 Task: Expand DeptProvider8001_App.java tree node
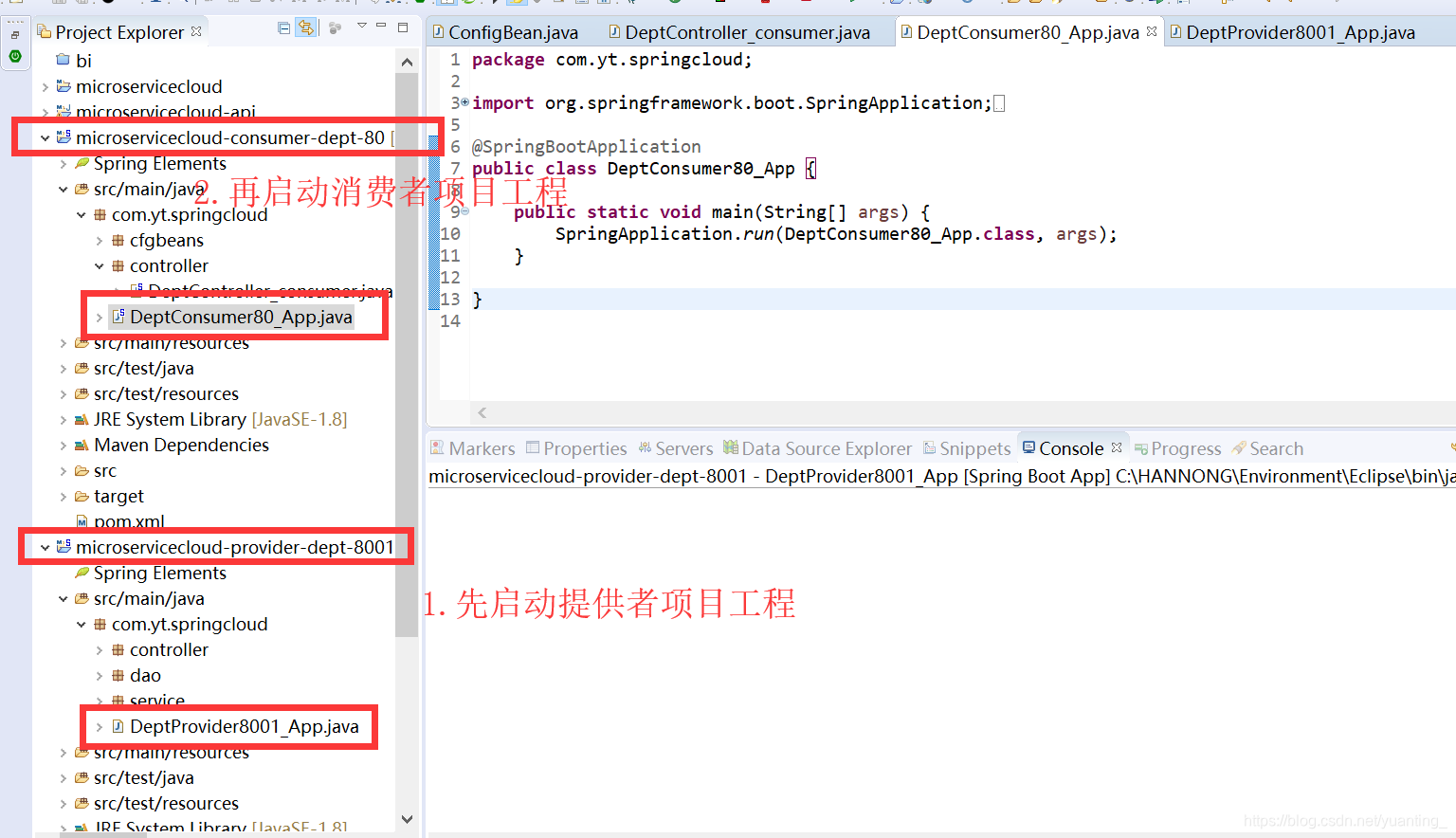point(99,726)
